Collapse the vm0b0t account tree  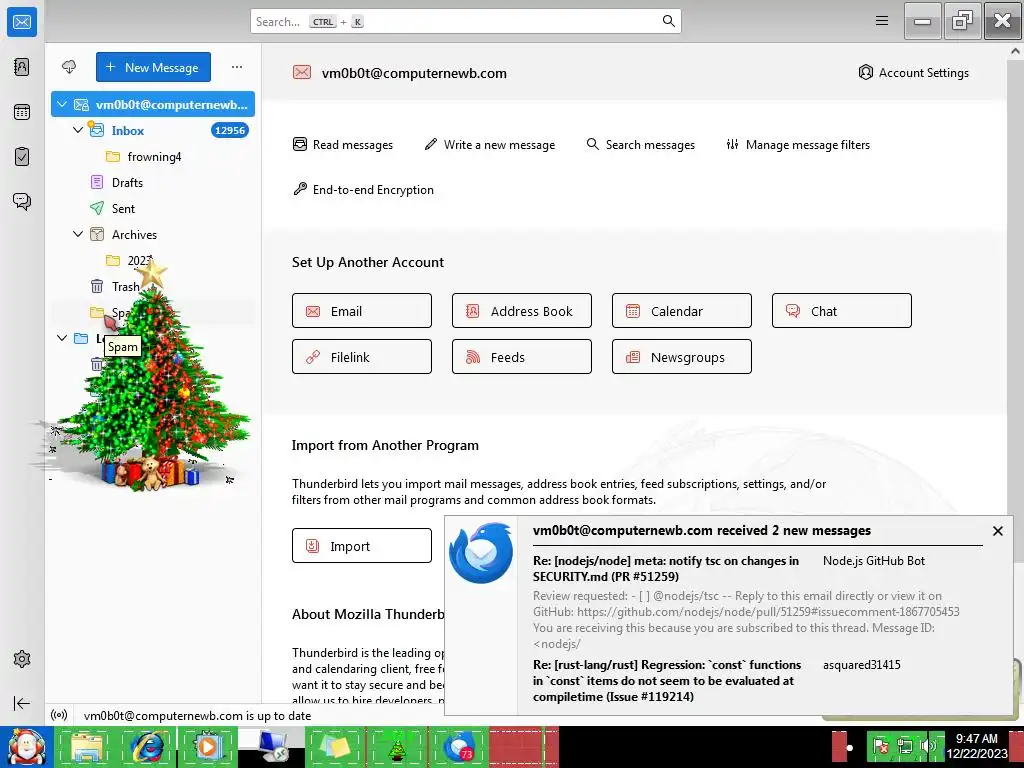click(62, 104)
